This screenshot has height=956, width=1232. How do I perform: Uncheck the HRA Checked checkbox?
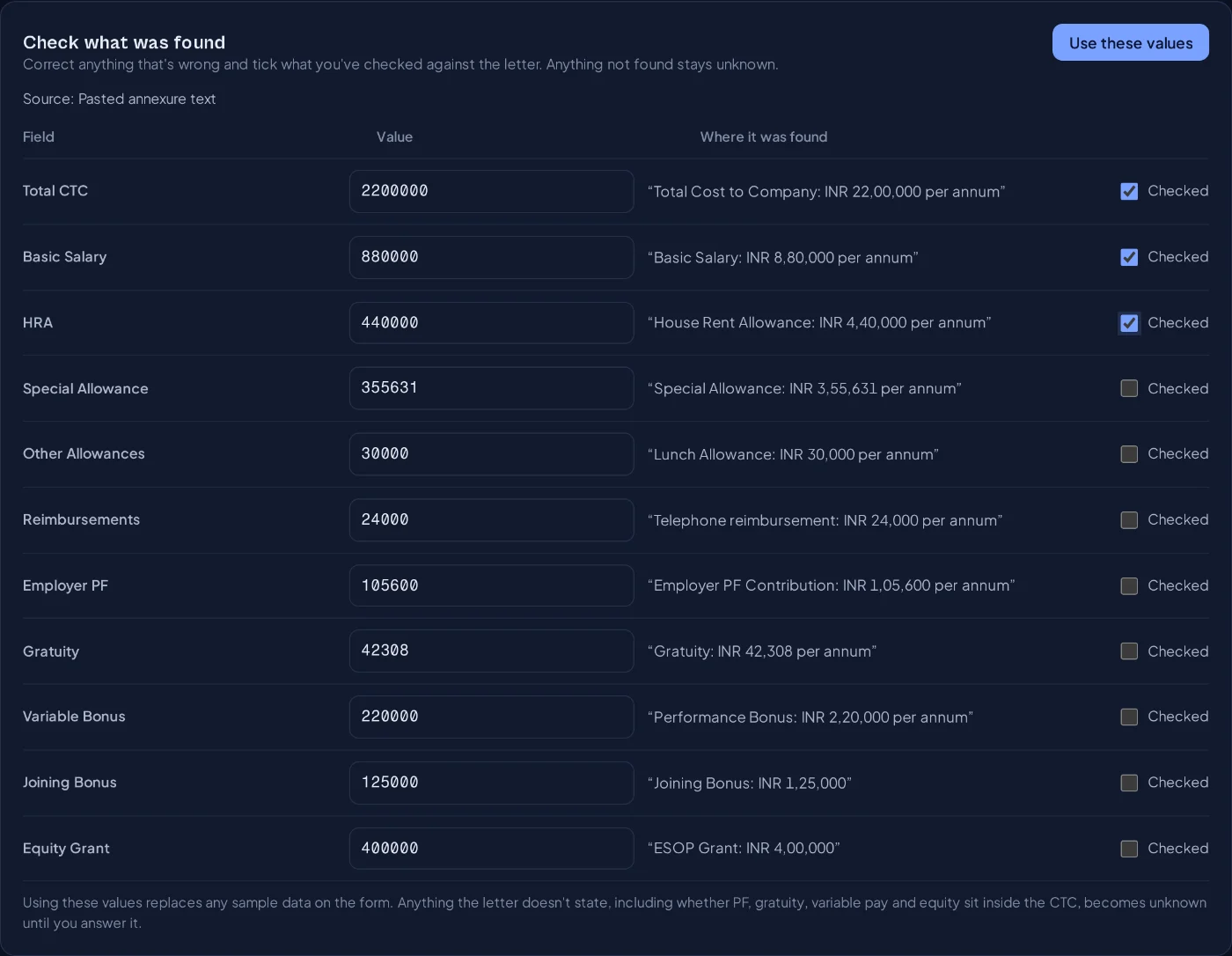click(1129, 323)
